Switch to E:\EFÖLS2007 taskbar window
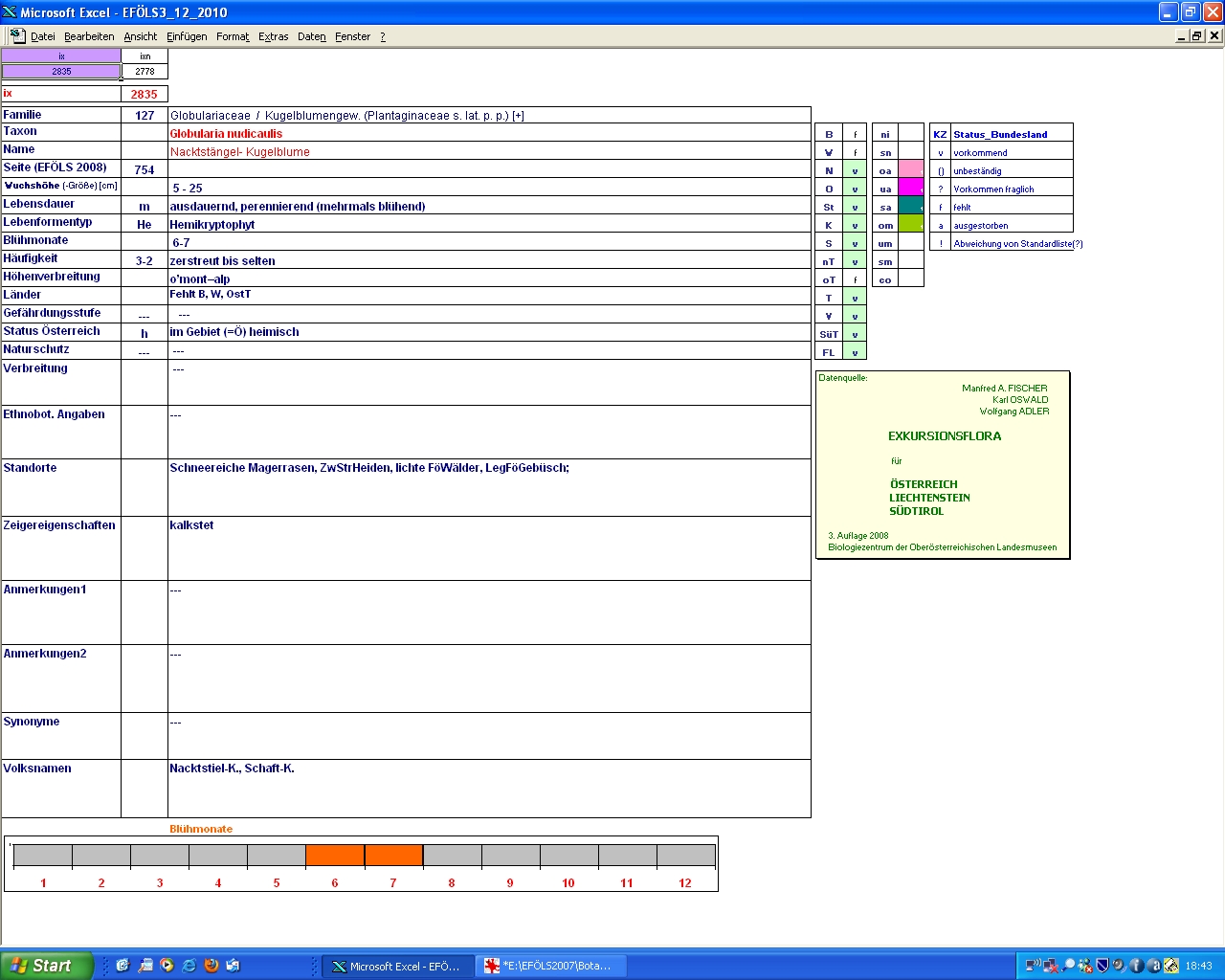This screenshot has width=1225, height=980. (x=551, y=967)
